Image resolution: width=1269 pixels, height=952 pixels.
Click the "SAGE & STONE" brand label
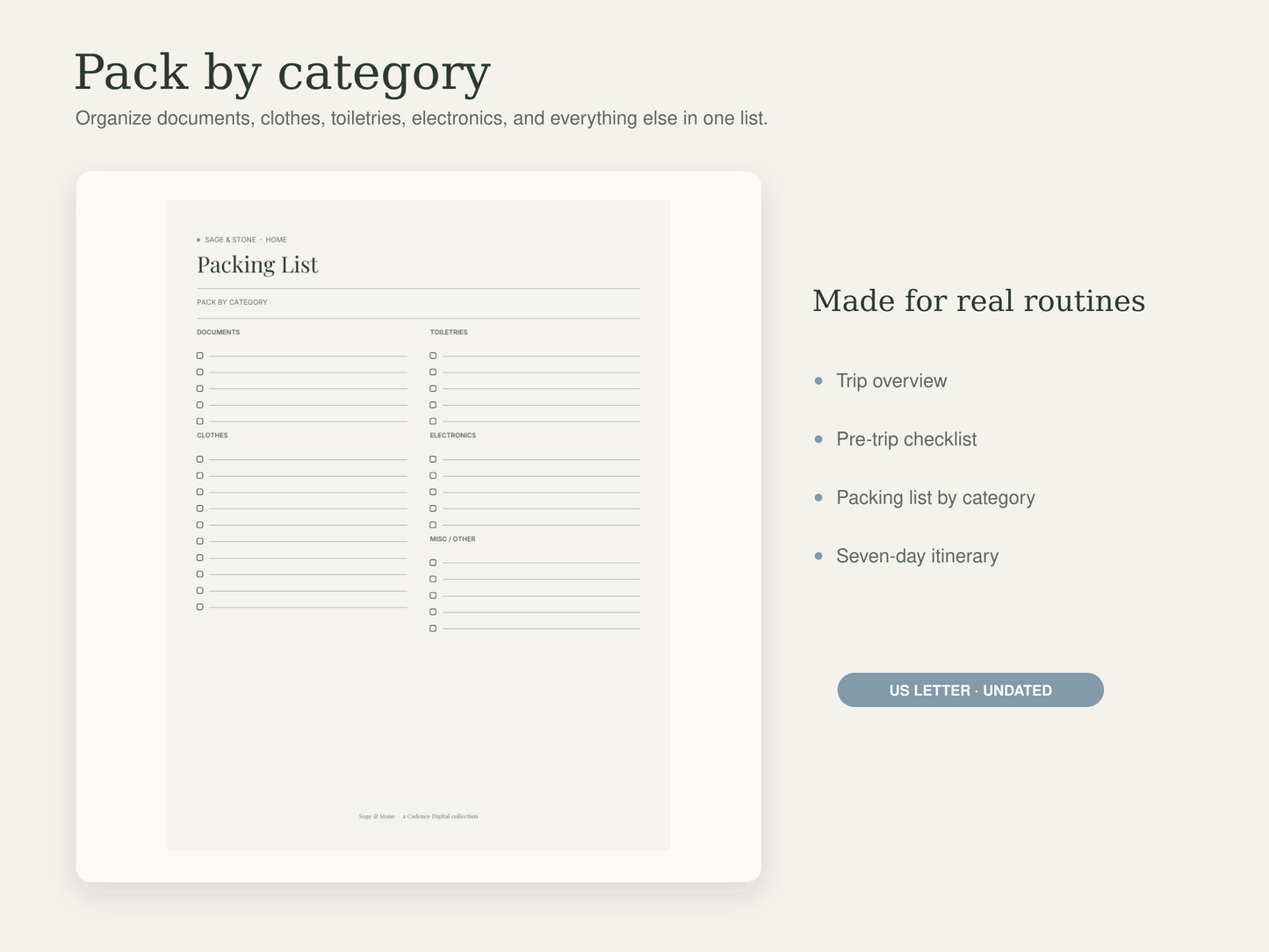coord(230,240)
